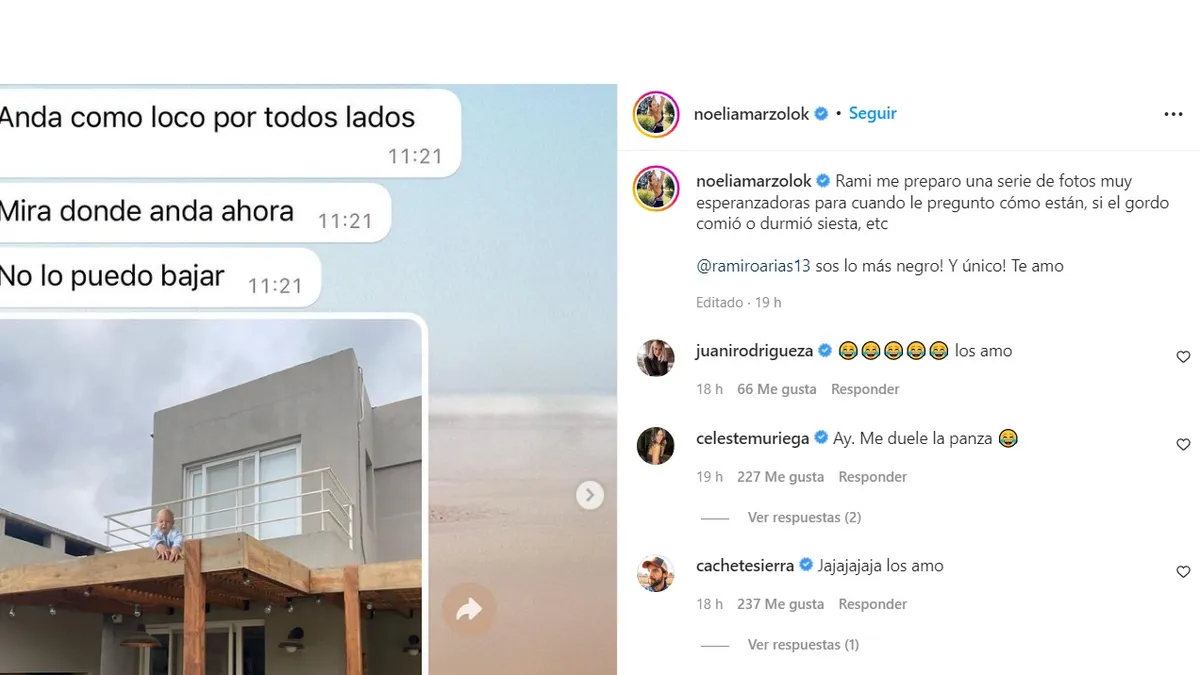Reply to juanirodrigueza's comment via Responder
Viewport: 1200px width, 675px height.
[865, 389]
